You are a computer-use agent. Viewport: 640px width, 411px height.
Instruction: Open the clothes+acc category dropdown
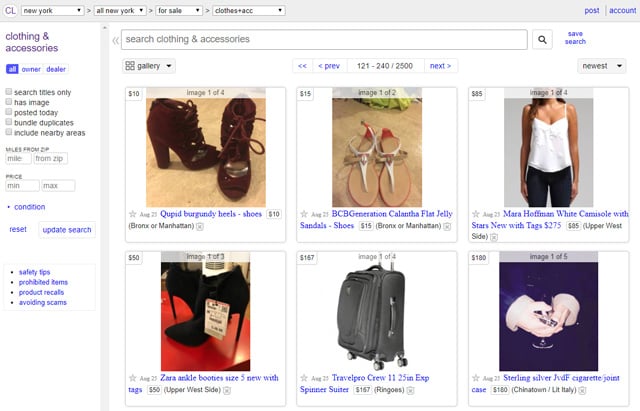[249, 11]
